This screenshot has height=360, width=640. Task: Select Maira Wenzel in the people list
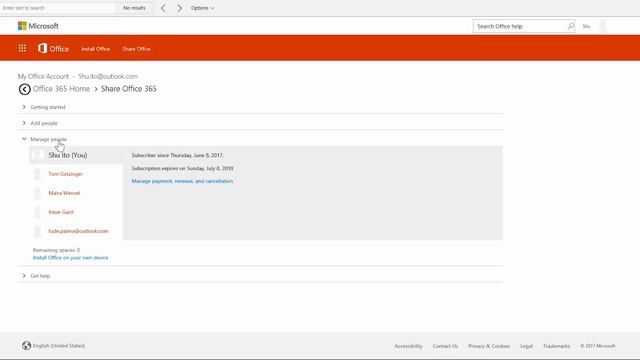64,193
